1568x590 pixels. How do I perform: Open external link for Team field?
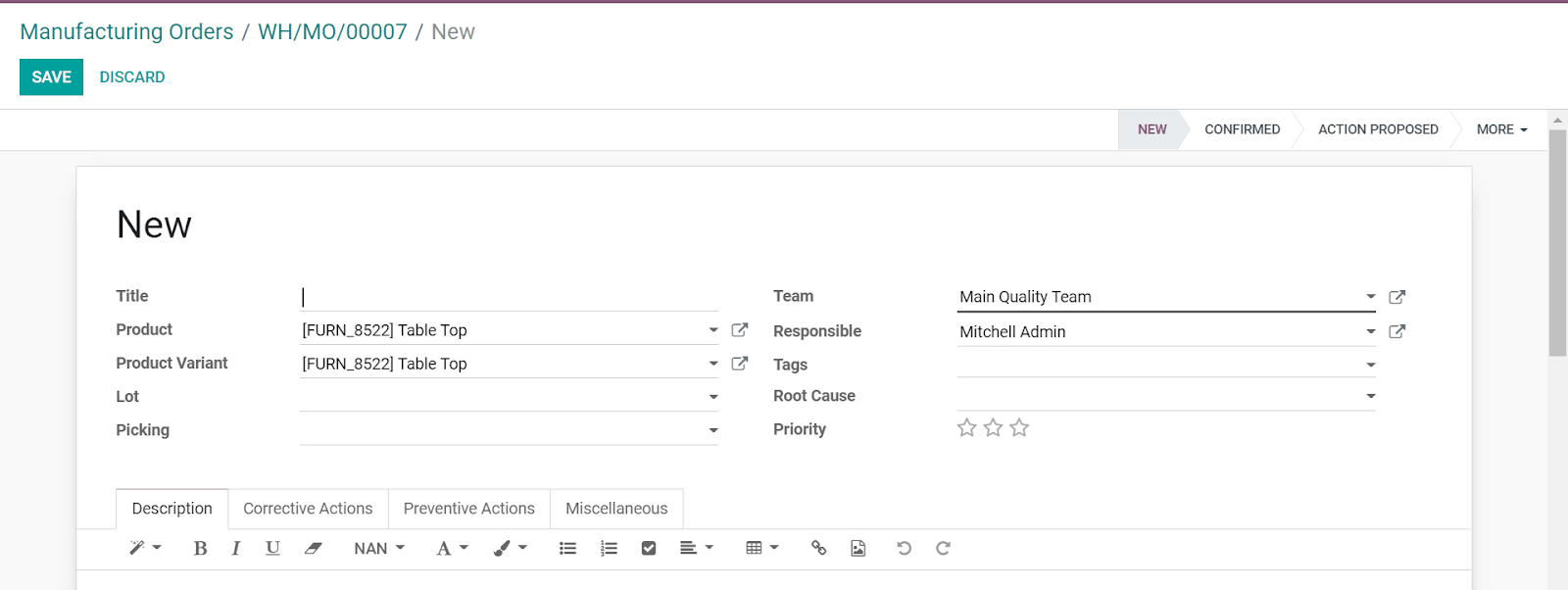(x=1397, y=297)
